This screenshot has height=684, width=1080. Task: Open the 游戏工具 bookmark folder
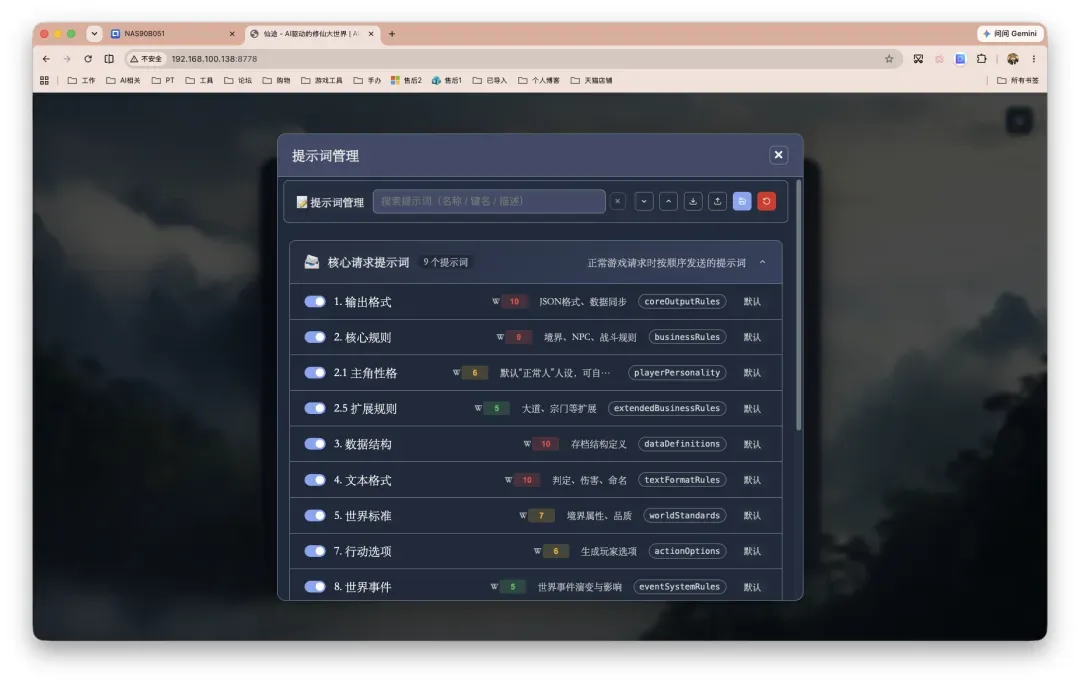(x=322, y=81)
